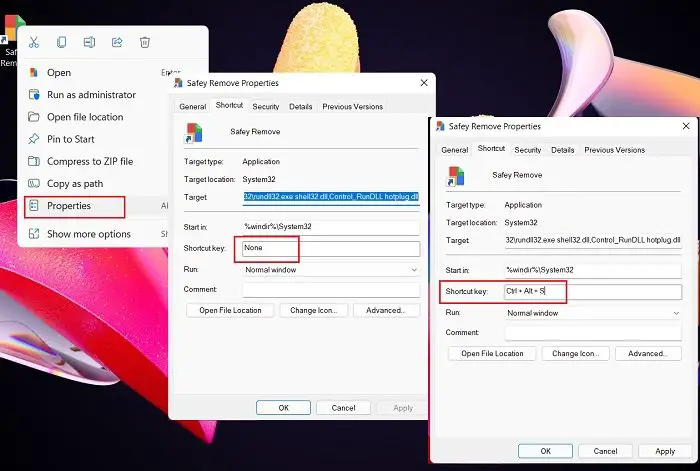Open Previous Versions tab in left window

(x=353, y=107)
